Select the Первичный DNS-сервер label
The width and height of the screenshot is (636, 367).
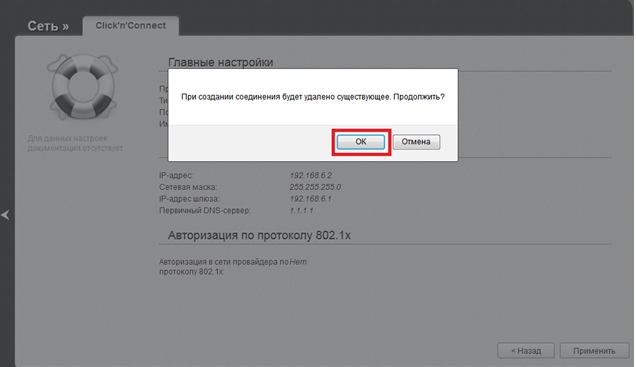click(205, 210)
